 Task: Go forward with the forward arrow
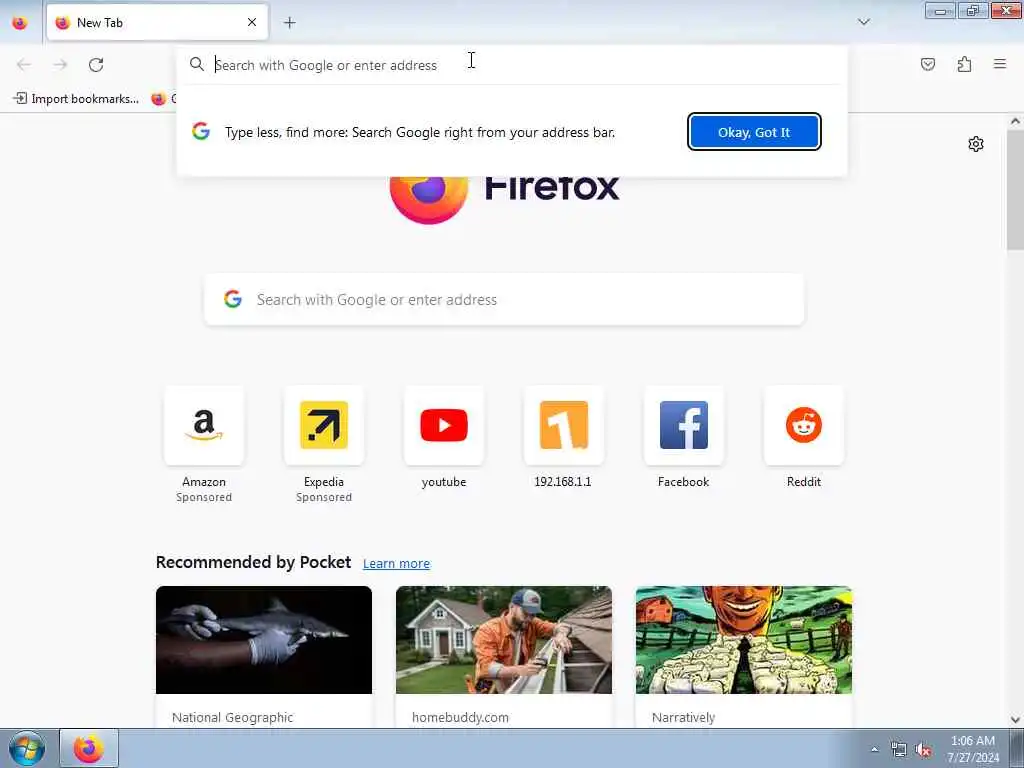click(60, 65)
